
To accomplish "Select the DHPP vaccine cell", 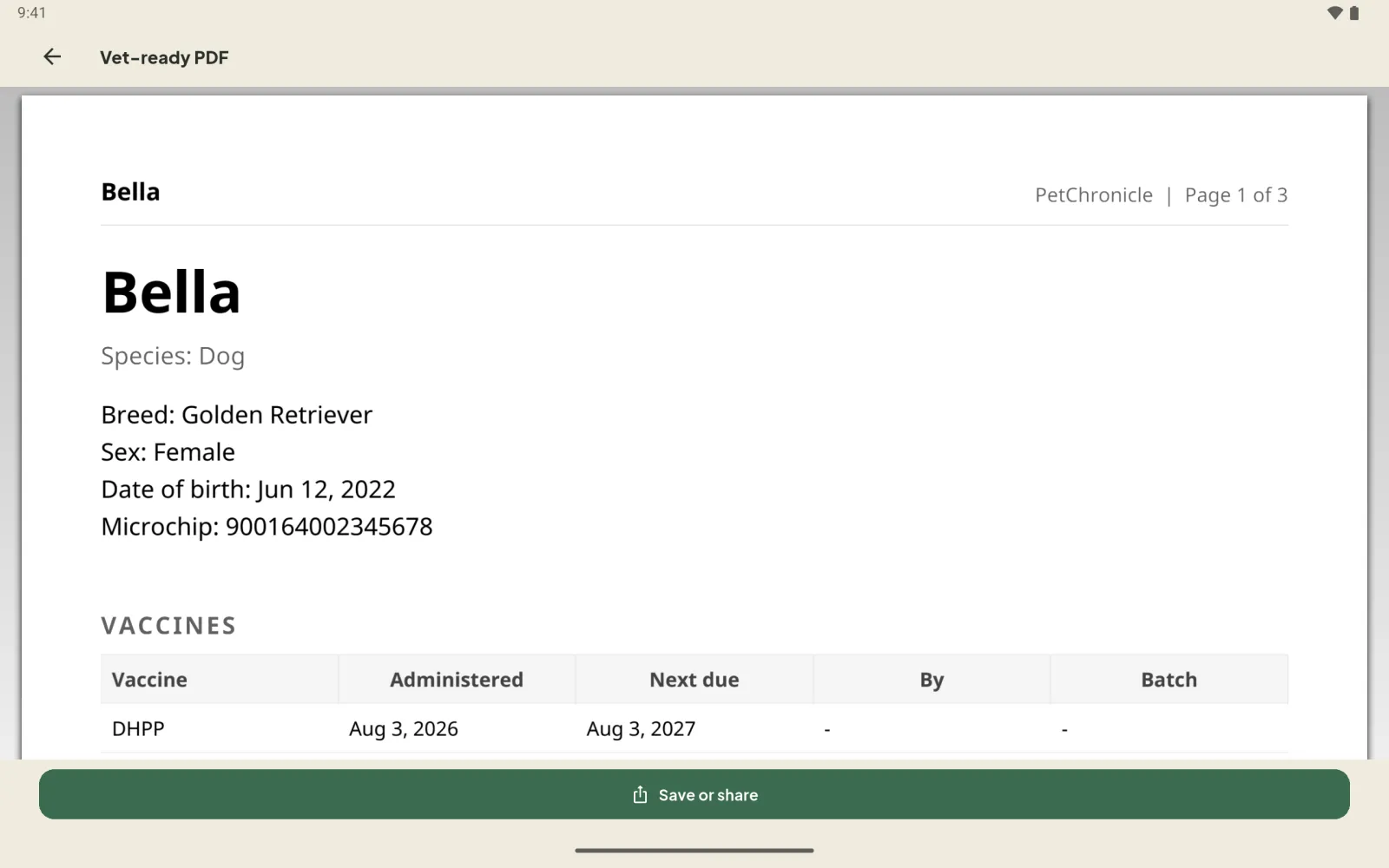I will (x=138, y=729).
